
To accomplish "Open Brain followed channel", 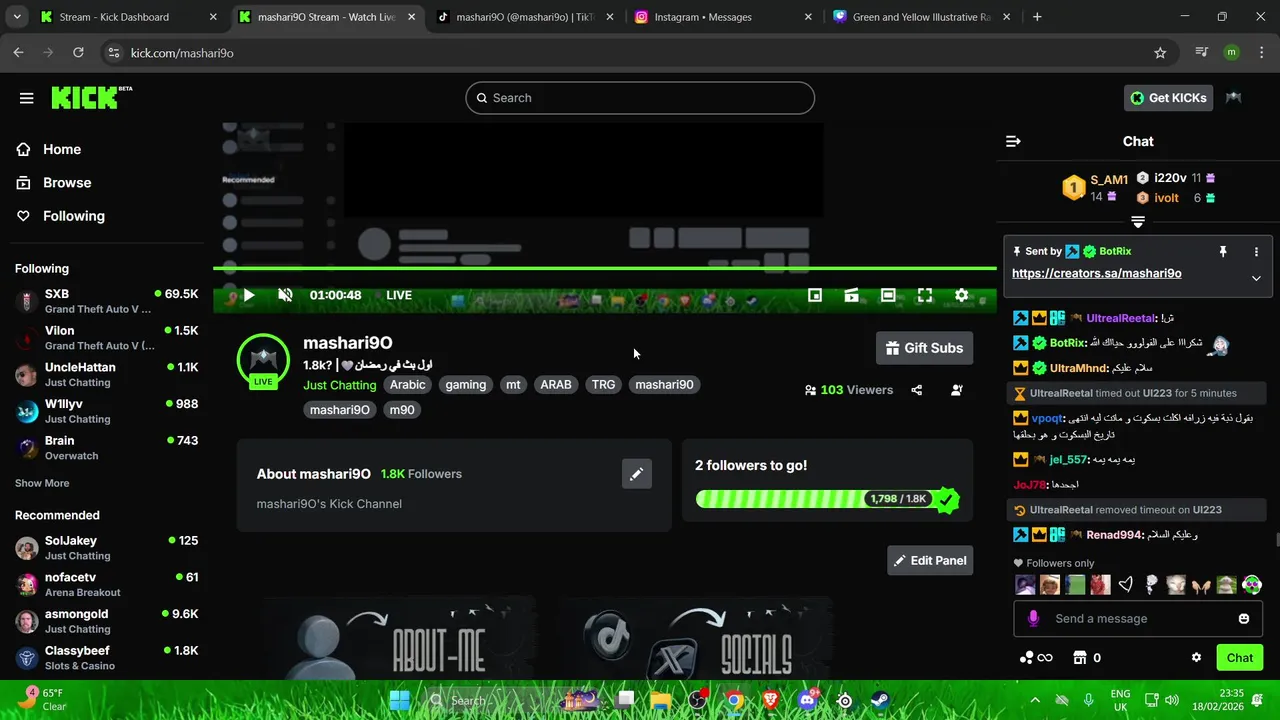I will tap(107, 448).
